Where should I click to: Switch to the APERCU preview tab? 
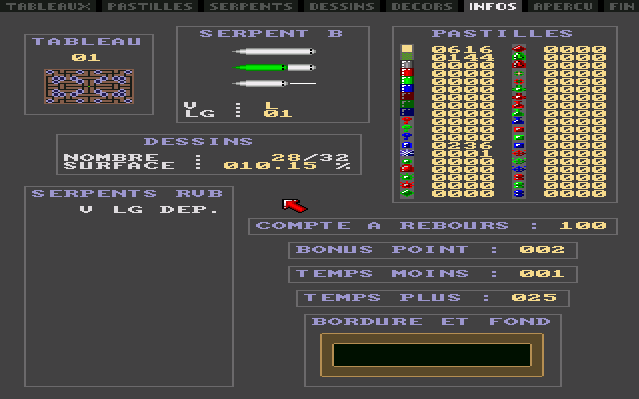(x=562, y=6)
